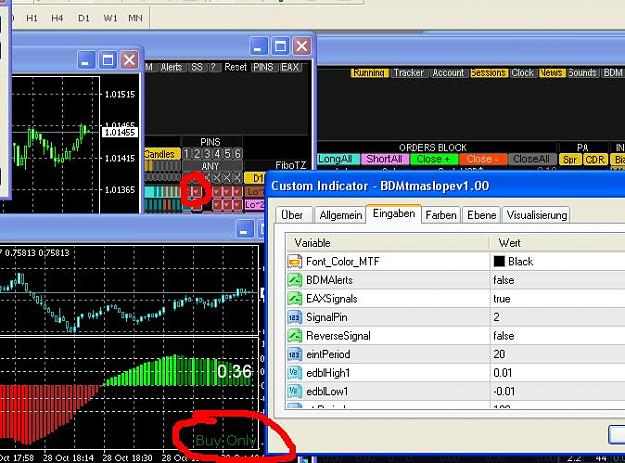Select the H4 timeframe button
The height and width of the screenshot is (463, 625).
point(57,18)
